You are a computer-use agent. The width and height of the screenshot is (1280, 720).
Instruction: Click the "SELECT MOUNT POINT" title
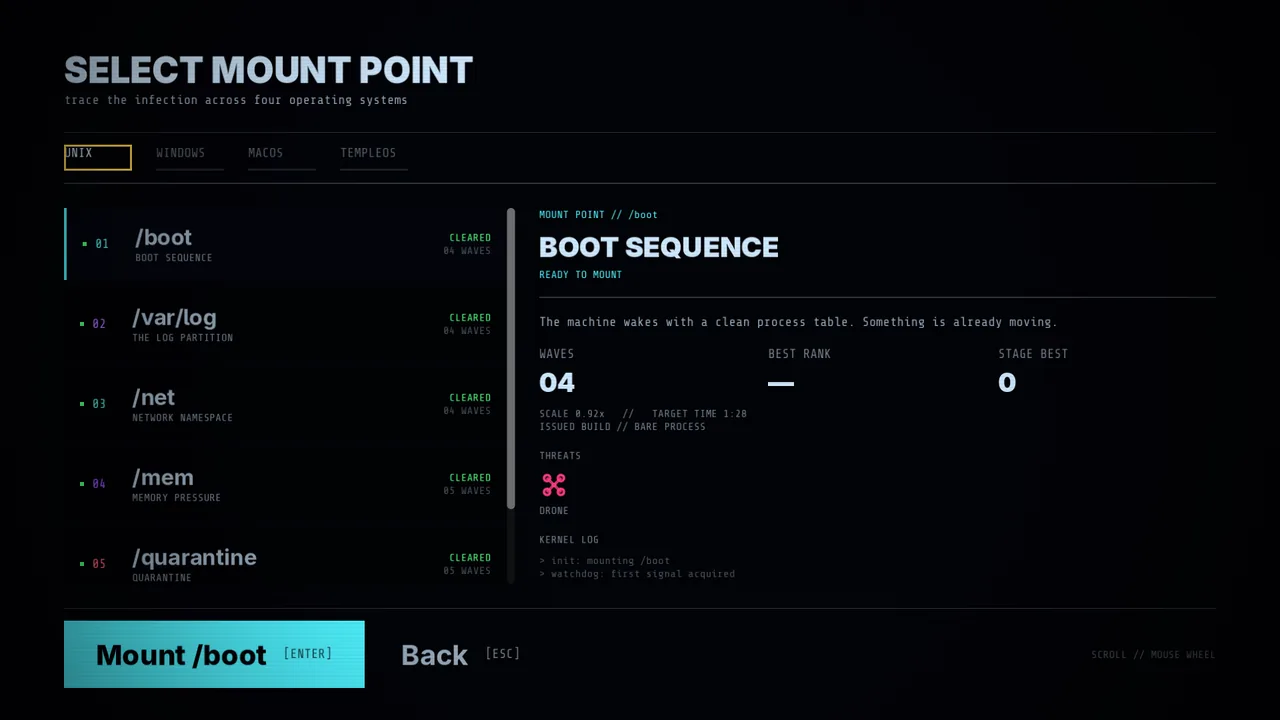click(x=268, y=70)
